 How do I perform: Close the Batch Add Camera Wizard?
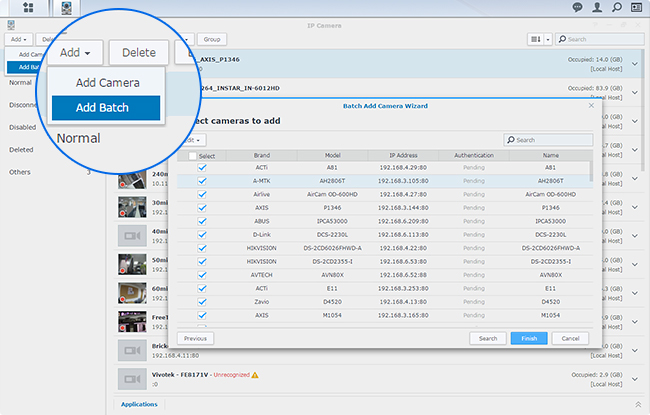tap(591, 104)
